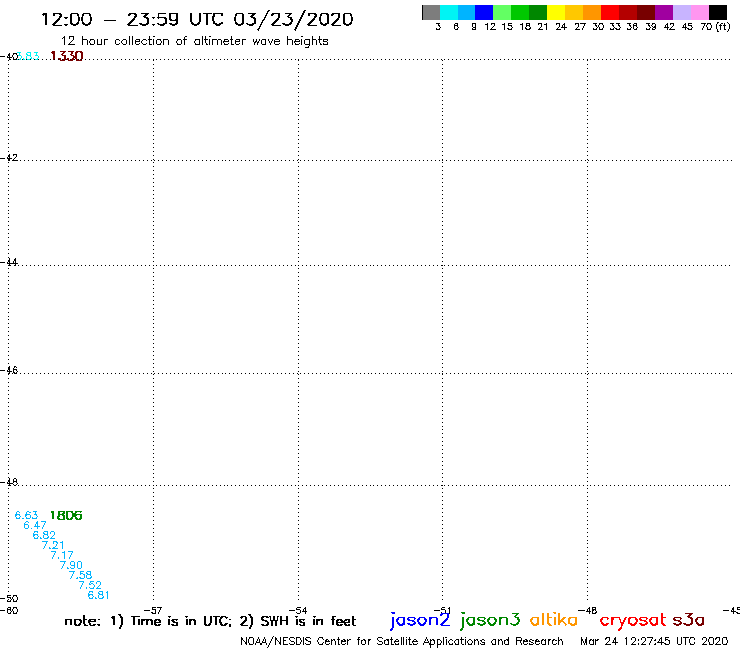
Task: Click the green 1806 time label
Action: pyautogui.click(x=66, y=515)
